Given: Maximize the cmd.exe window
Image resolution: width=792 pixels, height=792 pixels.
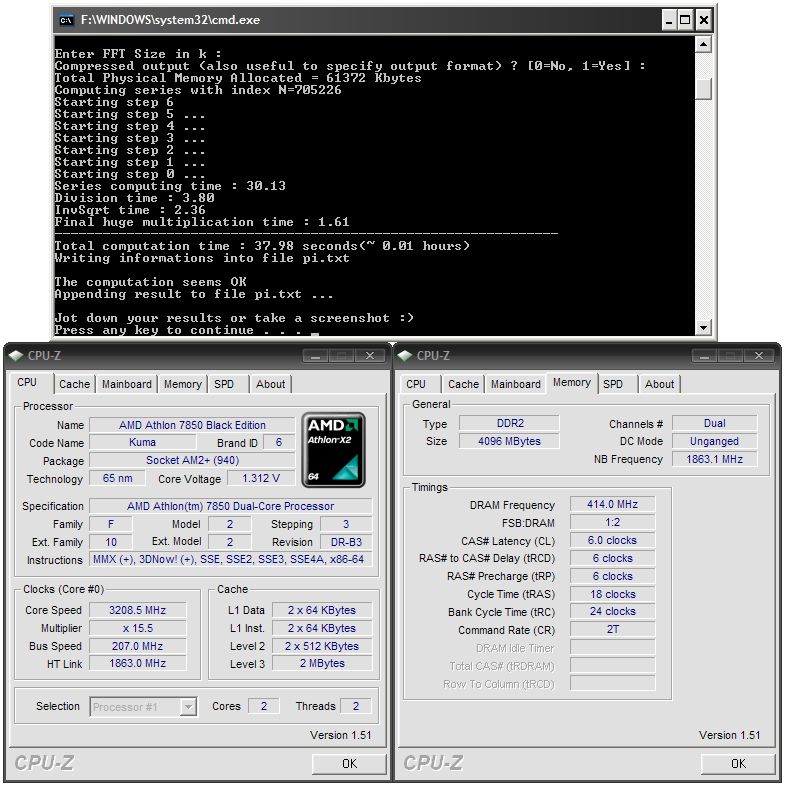Looking at the screenshot, I should [685, 20].
